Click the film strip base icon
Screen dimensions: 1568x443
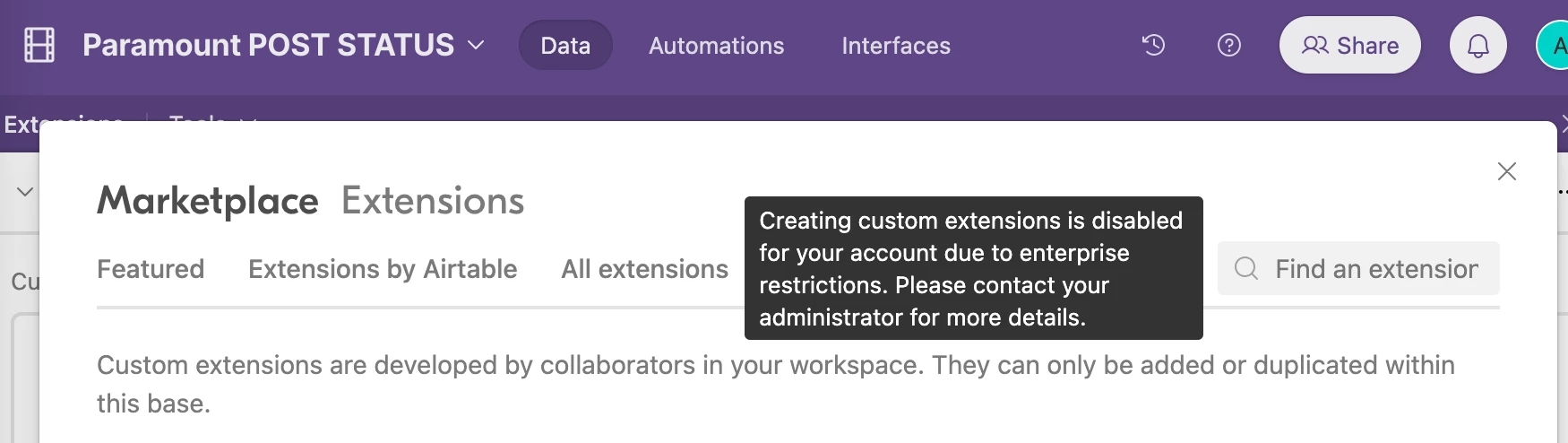coord(39,45)
